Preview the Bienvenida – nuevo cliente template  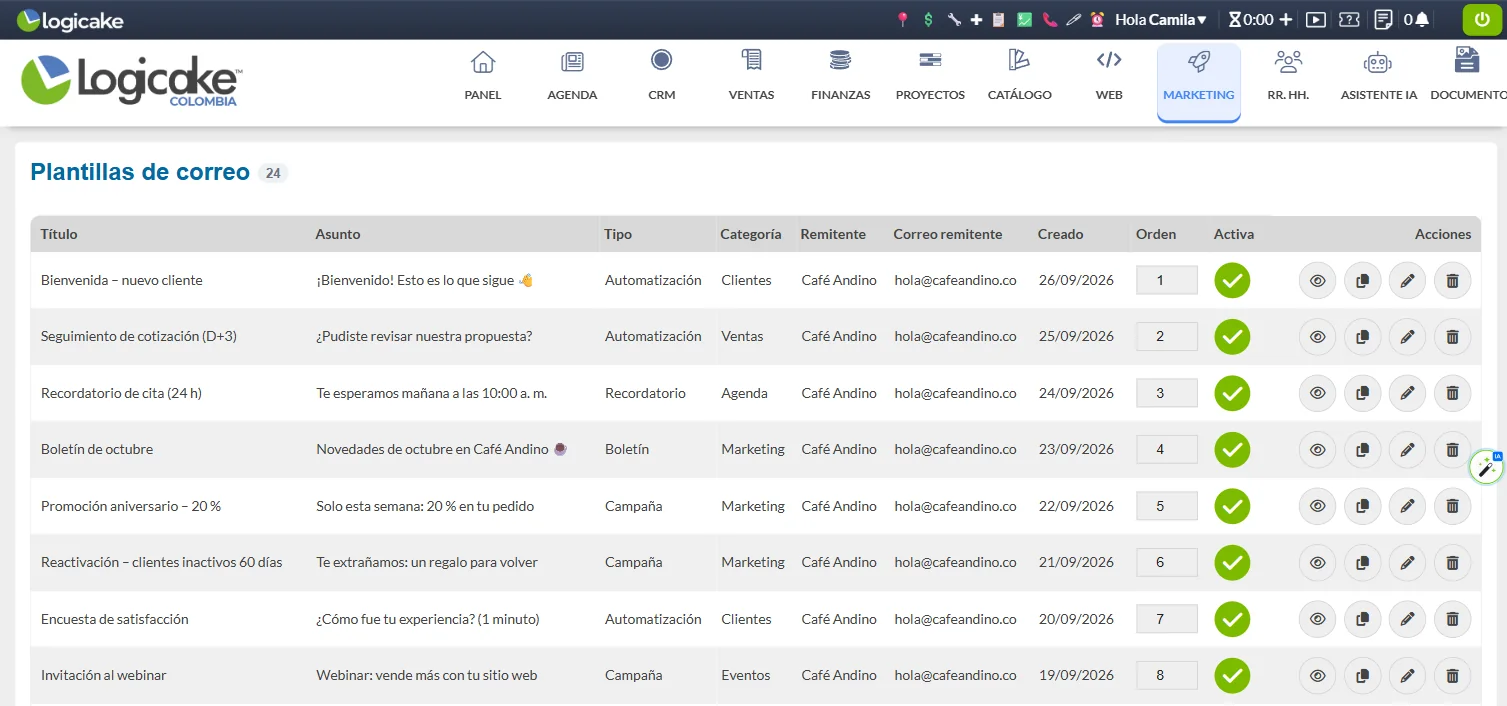(1317, 281)
